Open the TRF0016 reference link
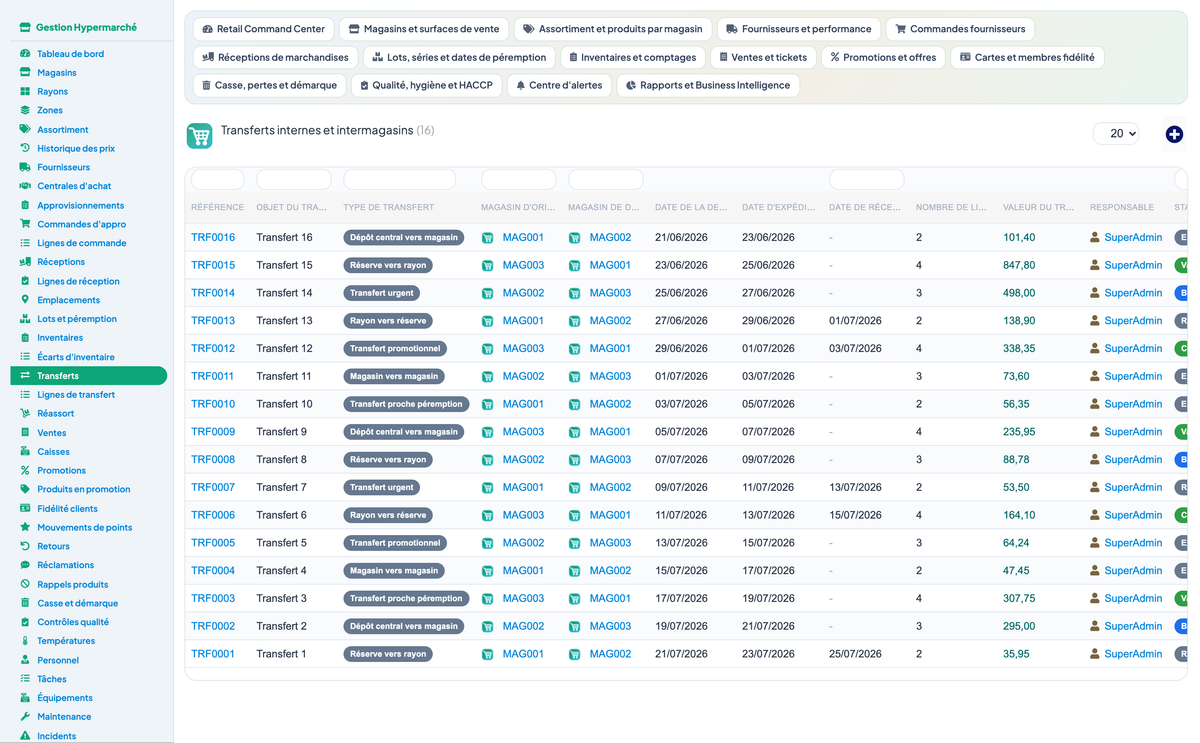The width and height of the screenshot is (1200, 743). tap(213, 238)
